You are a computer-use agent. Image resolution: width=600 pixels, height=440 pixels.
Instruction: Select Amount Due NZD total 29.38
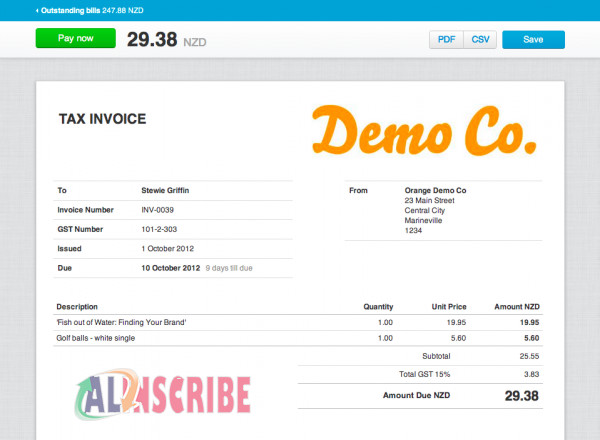click(522, 396)
